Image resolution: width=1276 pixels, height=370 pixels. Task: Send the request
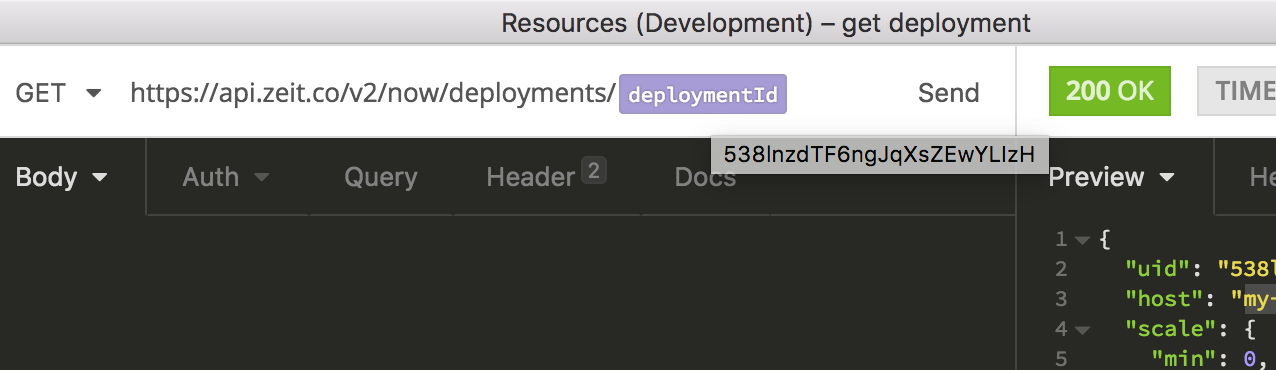[x=948, y=93]
